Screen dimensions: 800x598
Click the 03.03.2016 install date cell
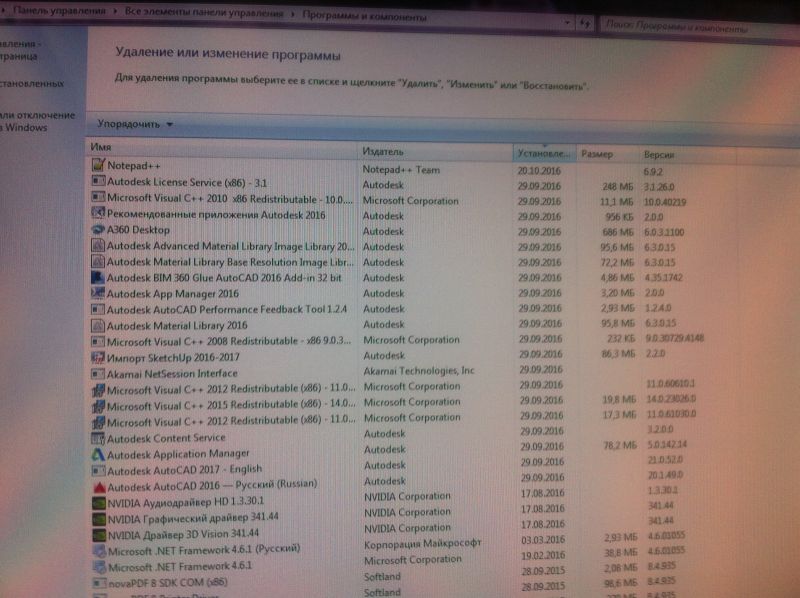pos(543,540)
